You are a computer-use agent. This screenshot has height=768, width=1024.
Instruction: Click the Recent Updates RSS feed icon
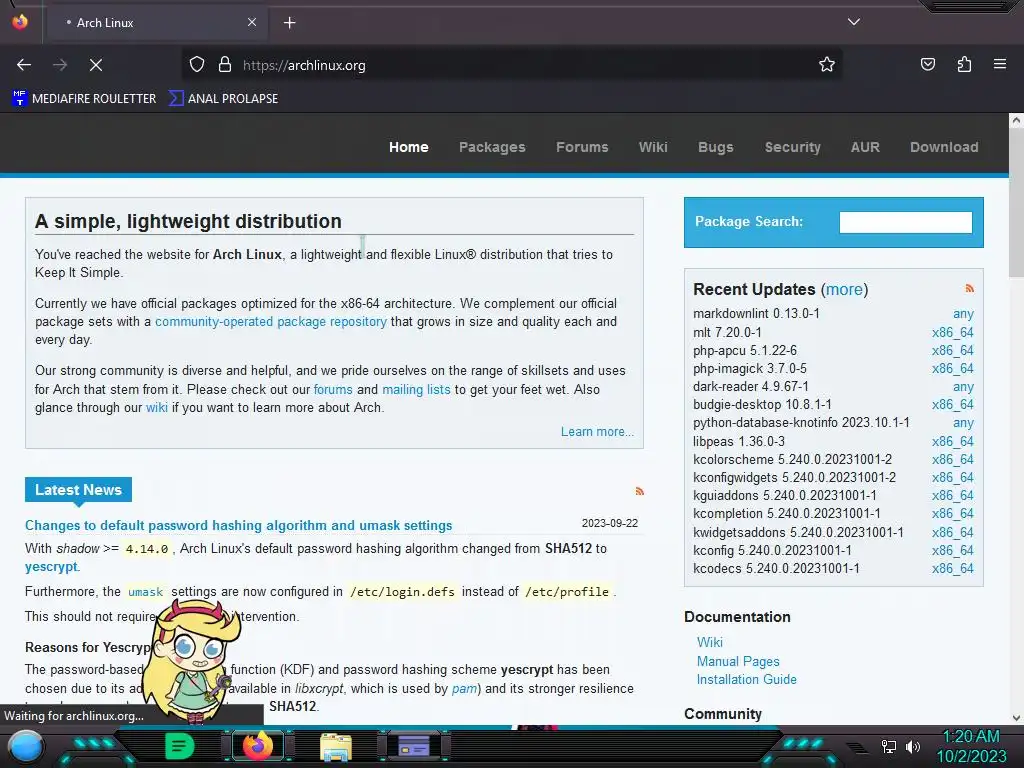click(x=969, y=289)
